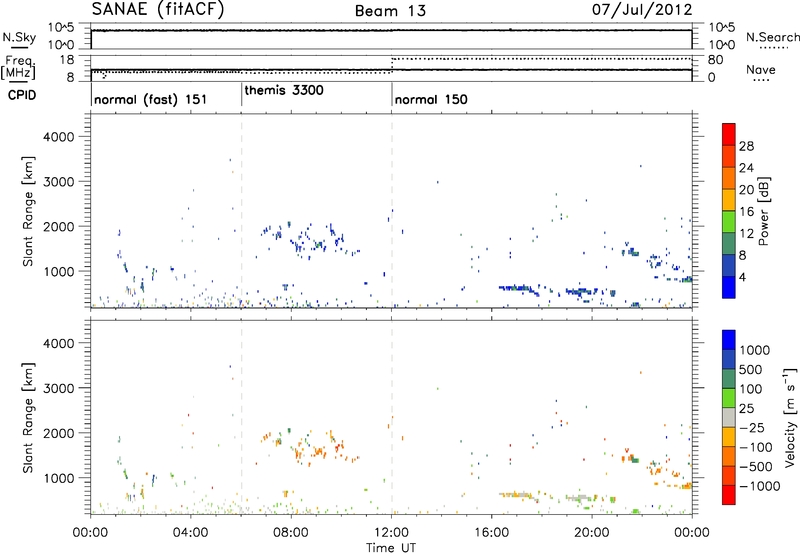Select the N.Sky legend label
The width and height of the screenshot is (800, 554).
(19, 37)
